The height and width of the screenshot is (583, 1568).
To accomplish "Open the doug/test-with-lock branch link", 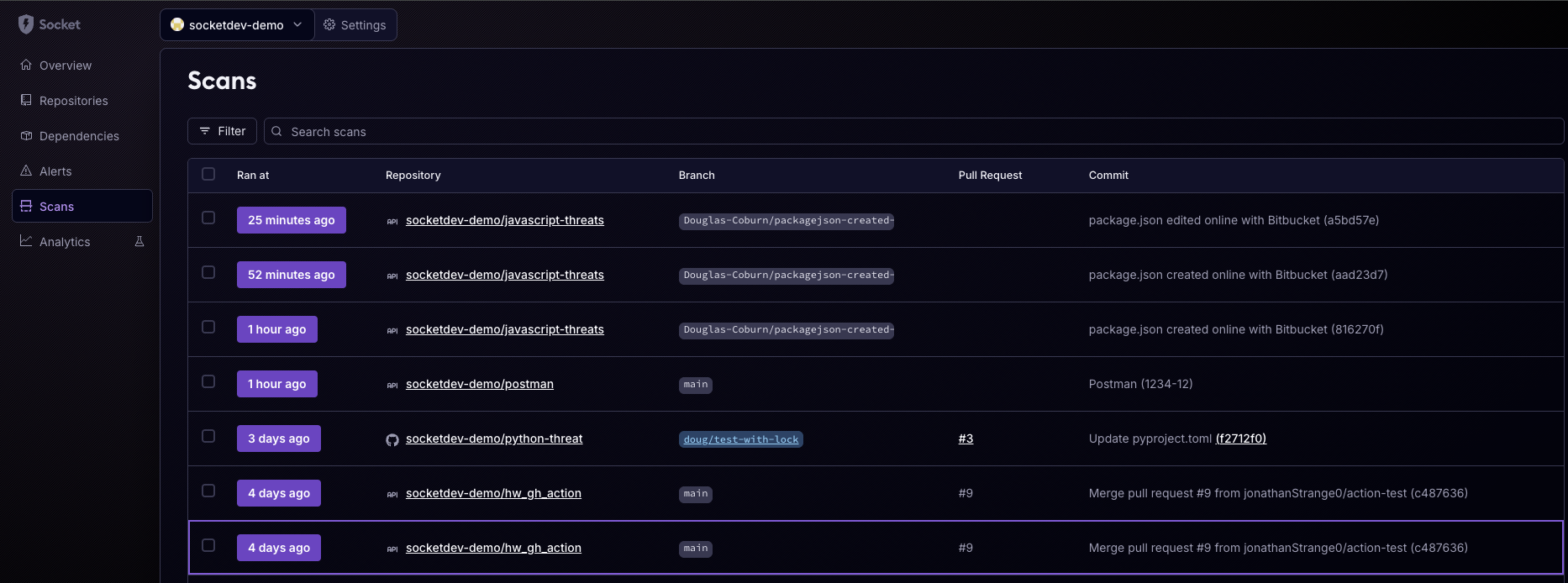I will (741, 439).
